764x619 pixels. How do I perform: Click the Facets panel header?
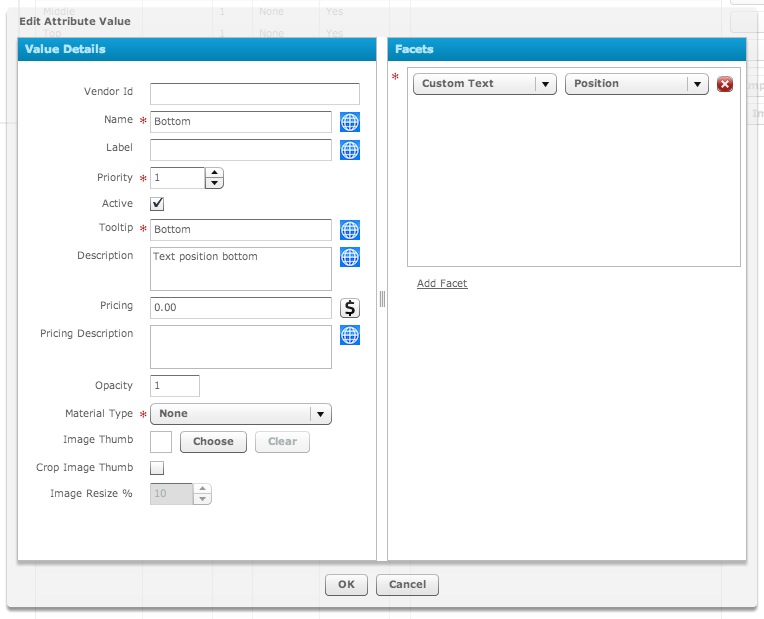(x=567, y=49)
